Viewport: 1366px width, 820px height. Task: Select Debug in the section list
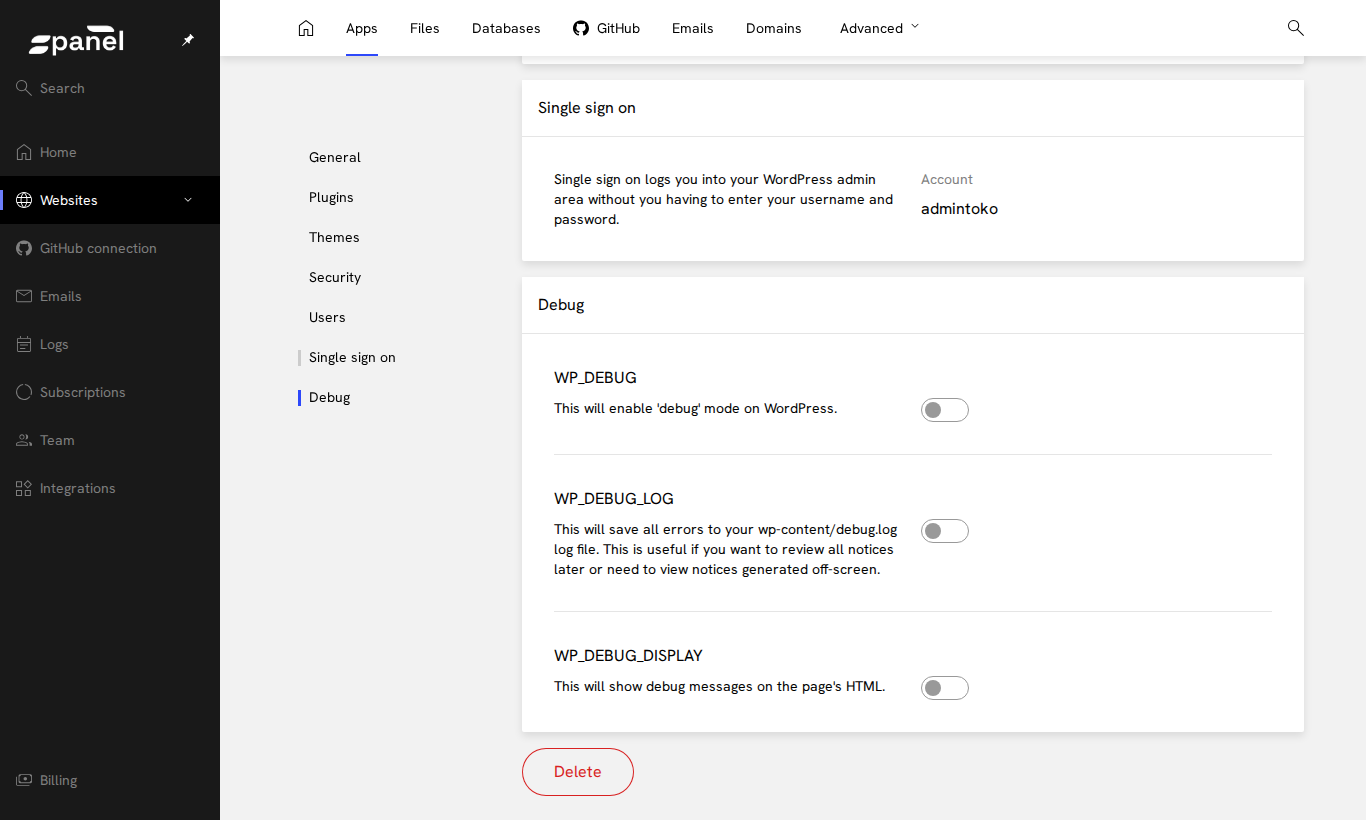tap(329, 397)
